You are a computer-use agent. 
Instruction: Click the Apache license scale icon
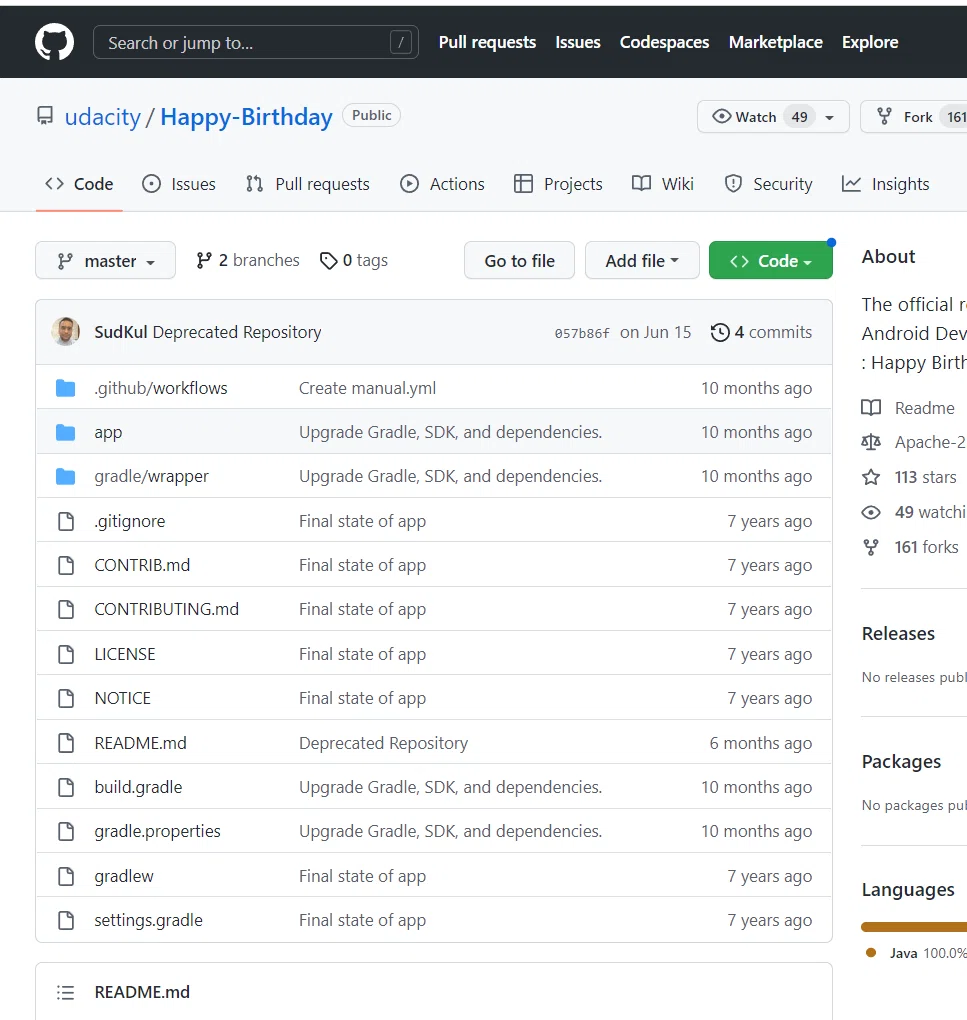click(x=871, y=443)
